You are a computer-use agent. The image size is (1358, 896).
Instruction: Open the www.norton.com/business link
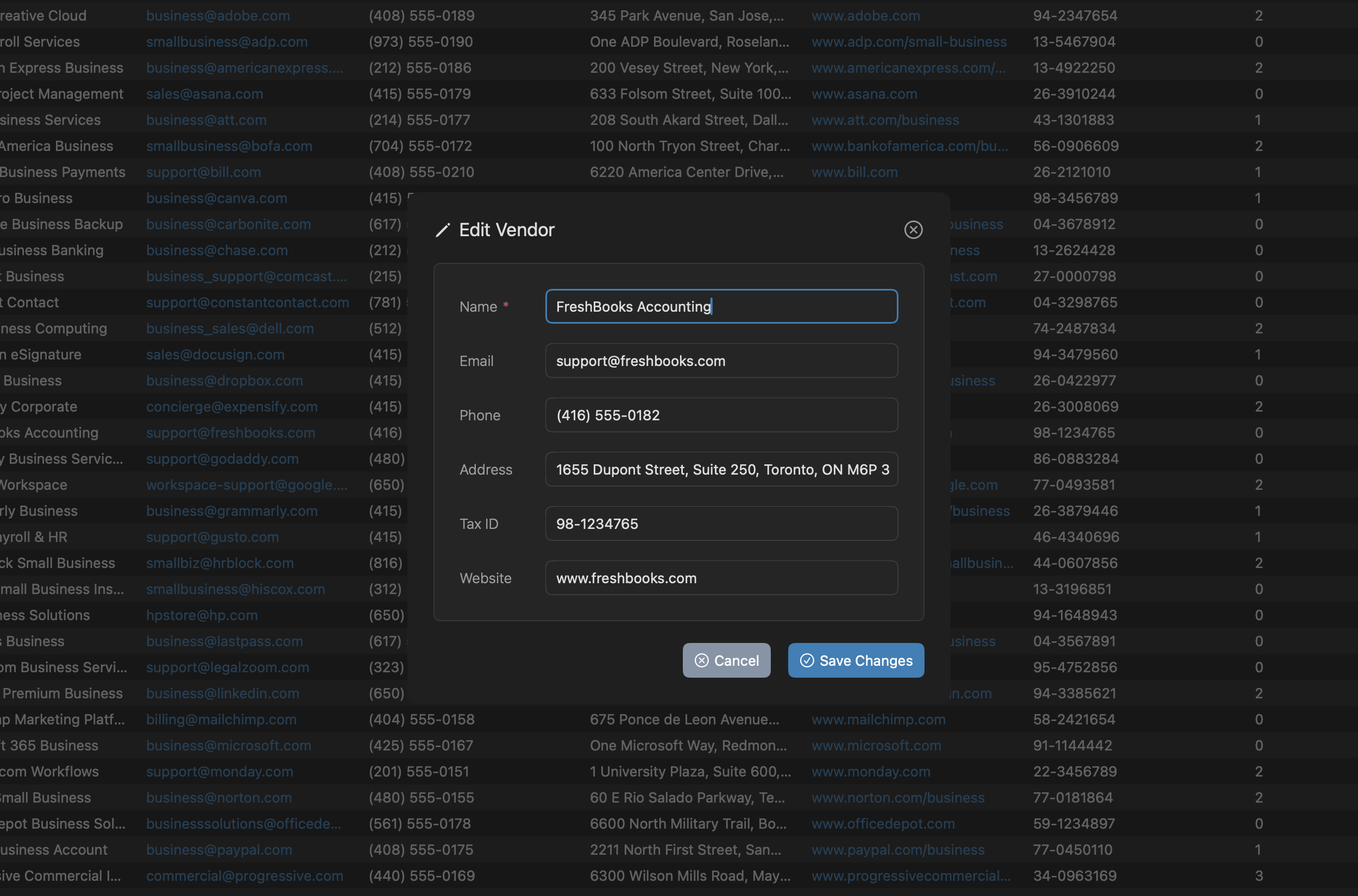pyautogui.click(x=898, y=797)
